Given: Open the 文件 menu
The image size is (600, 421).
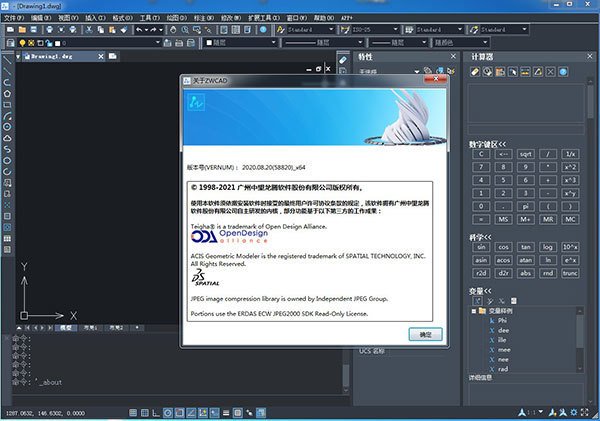Looking at the screenshot, I should 14,18.
